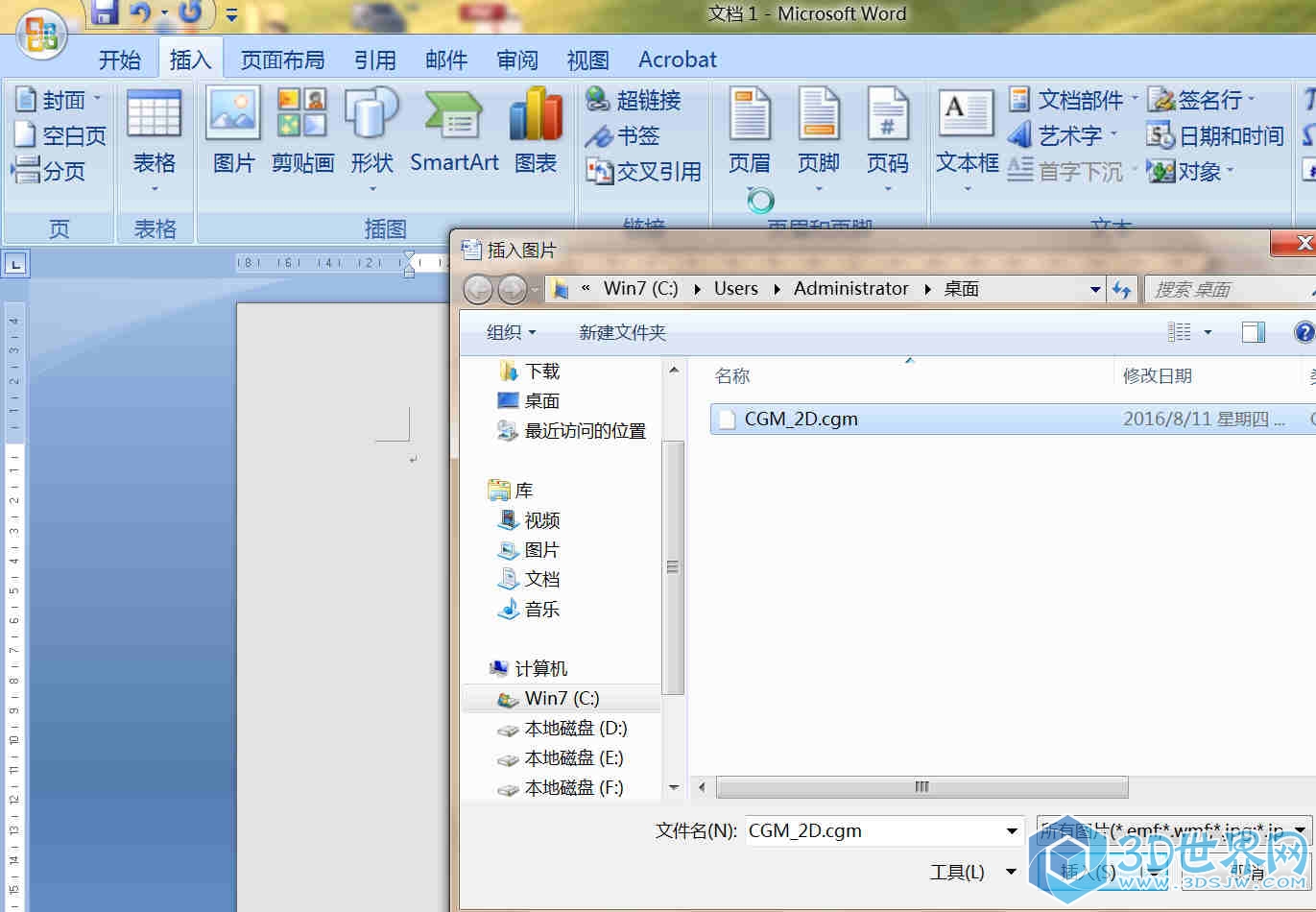Open the Acrobat ribbon tab
Screen dimensions: 1316x912
click(678, 60)
